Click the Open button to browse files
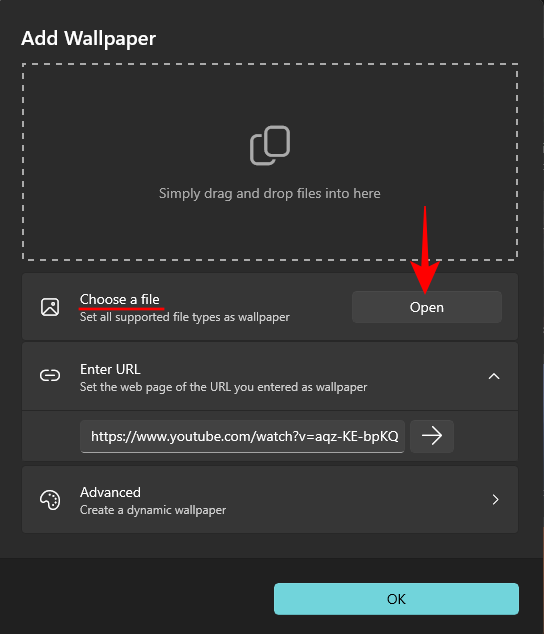The image size is (544, 634). coord(427,307)
